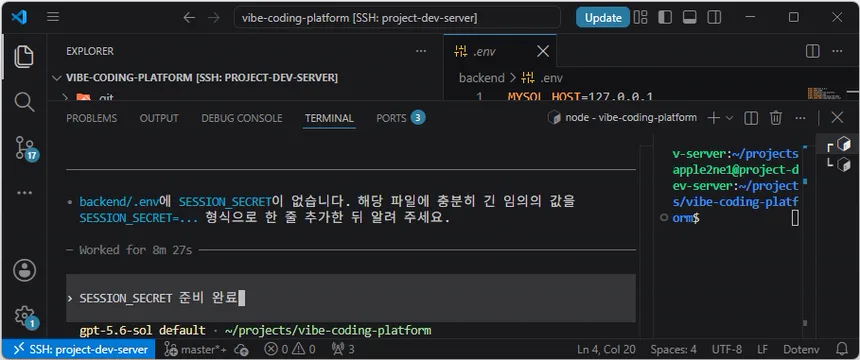
Task: Switch to the PROBLEMS tab
Action: point(92,118)
